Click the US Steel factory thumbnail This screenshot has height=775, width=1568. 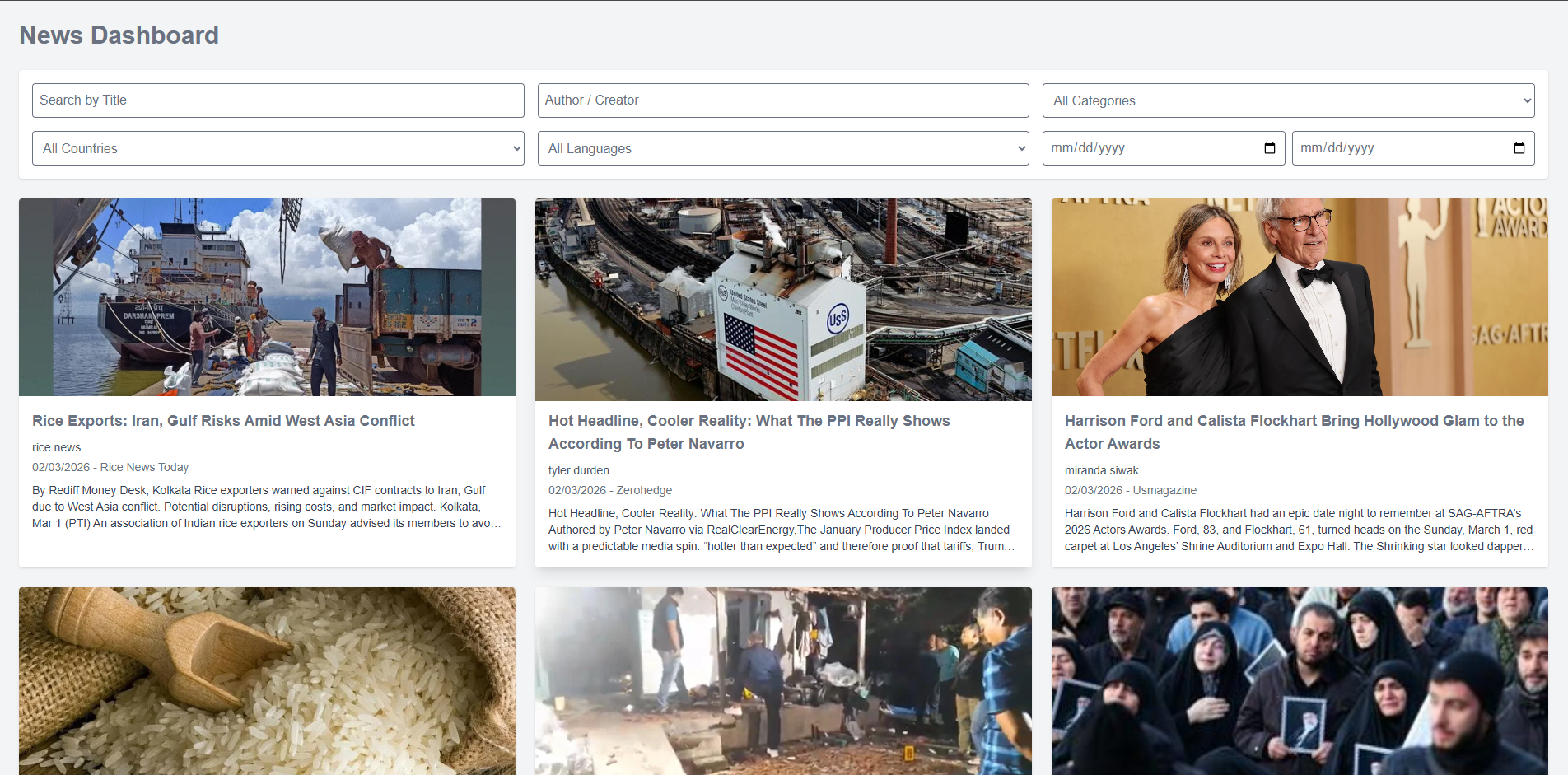tap(782, 298)
